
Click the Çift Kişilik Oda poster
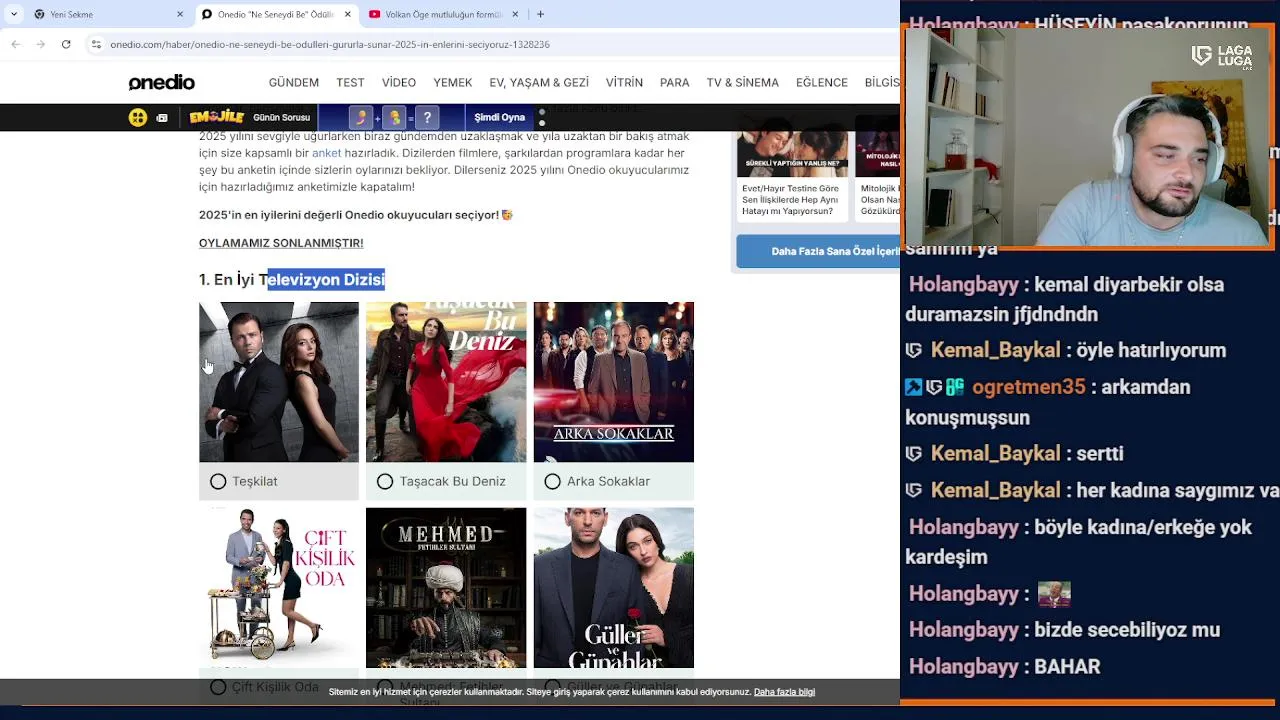279,587
